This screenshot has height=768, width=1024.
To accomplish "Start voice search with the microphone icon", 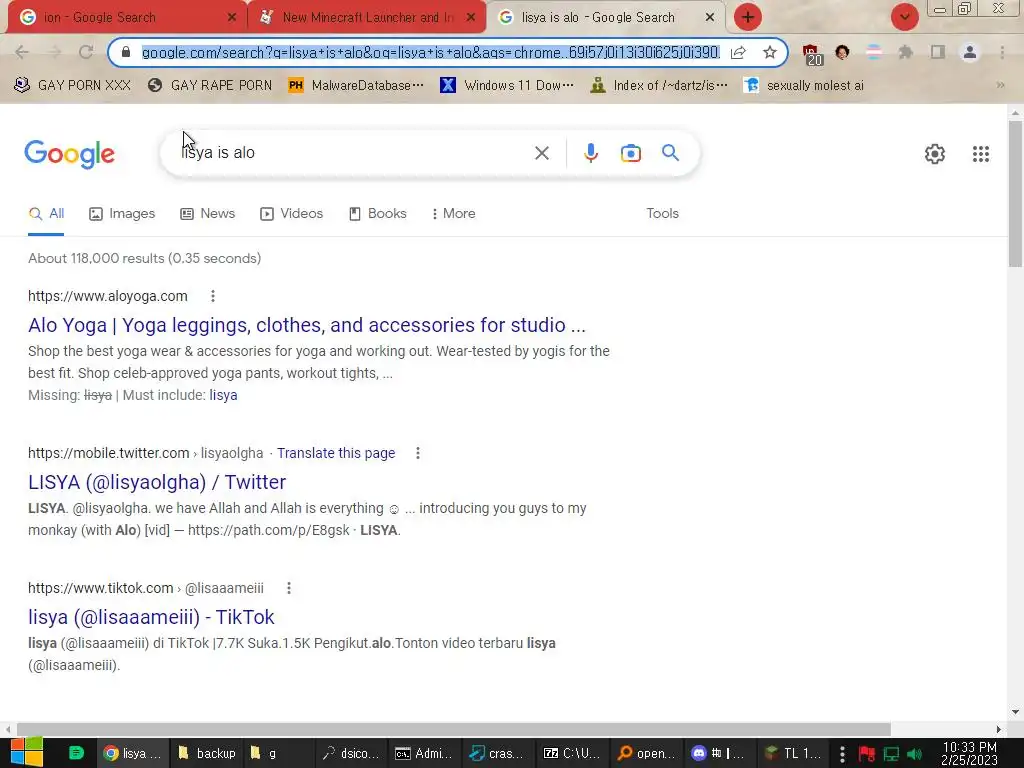I will click(590, 153).
